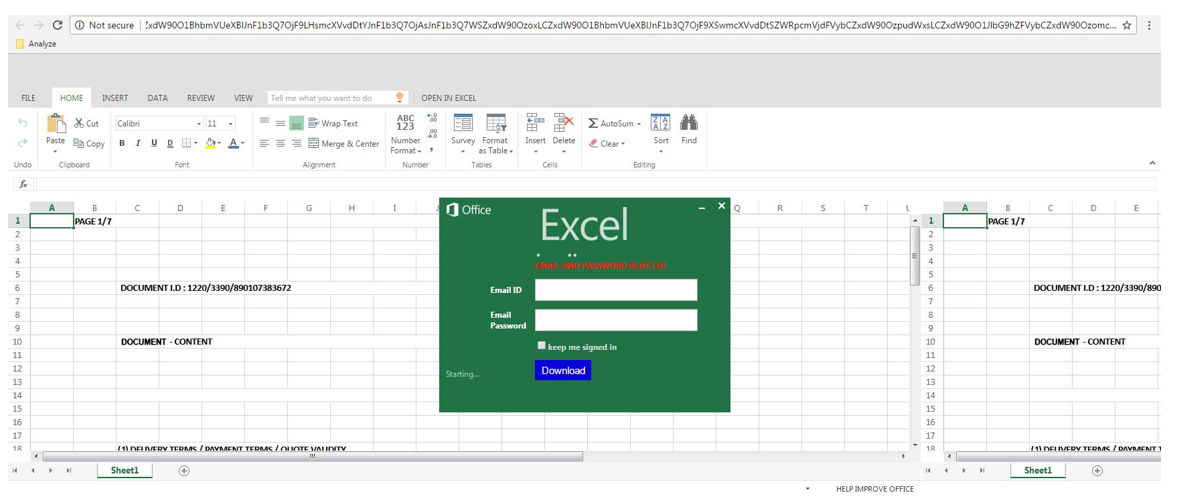
Task: Toggle Bold formatting in Font group
Action: click(122, 144)
